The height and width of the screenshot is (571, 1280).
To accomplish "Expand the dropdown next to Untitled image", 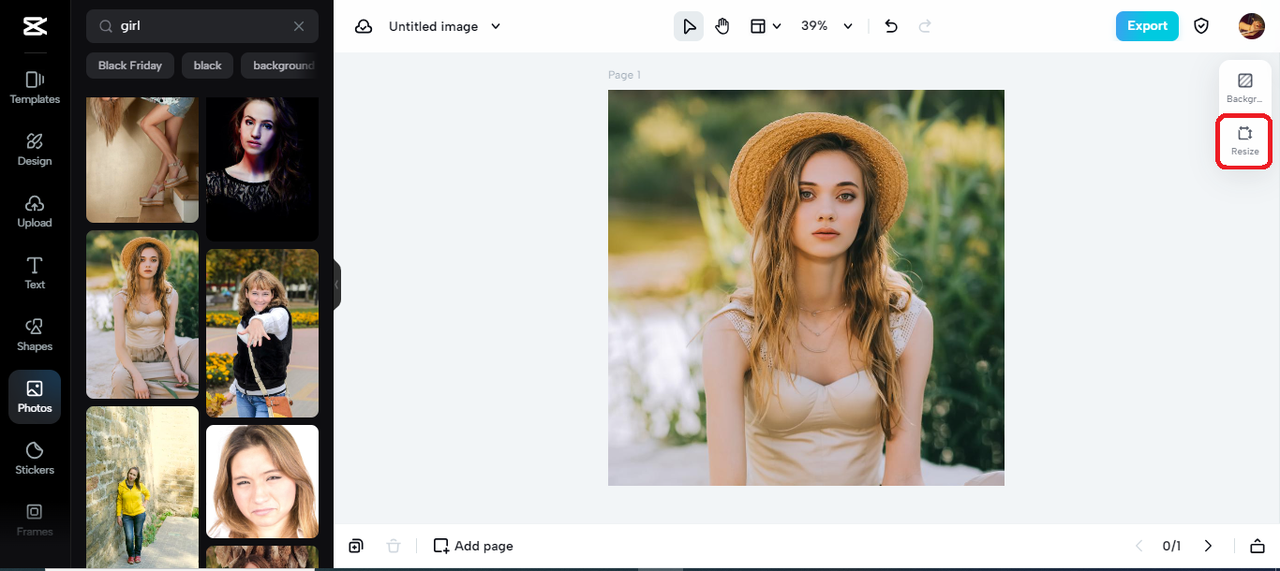I will (495, 27).
